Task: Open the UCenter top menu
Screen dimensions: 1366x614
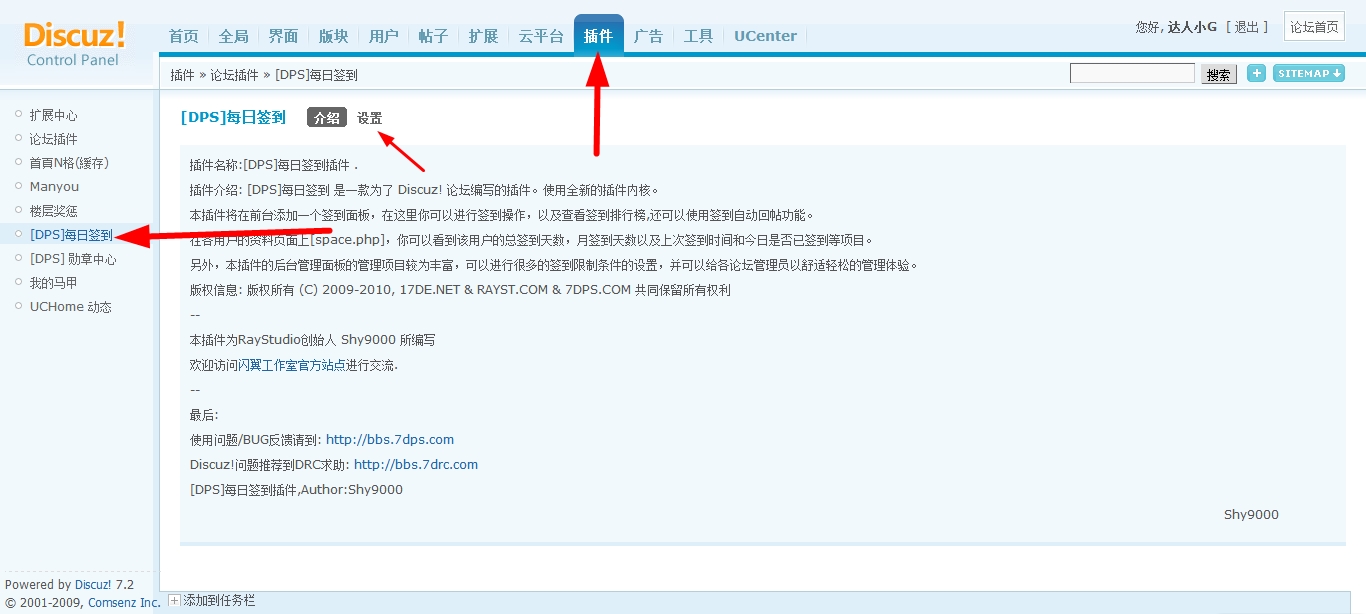Action: coord(766,36)
